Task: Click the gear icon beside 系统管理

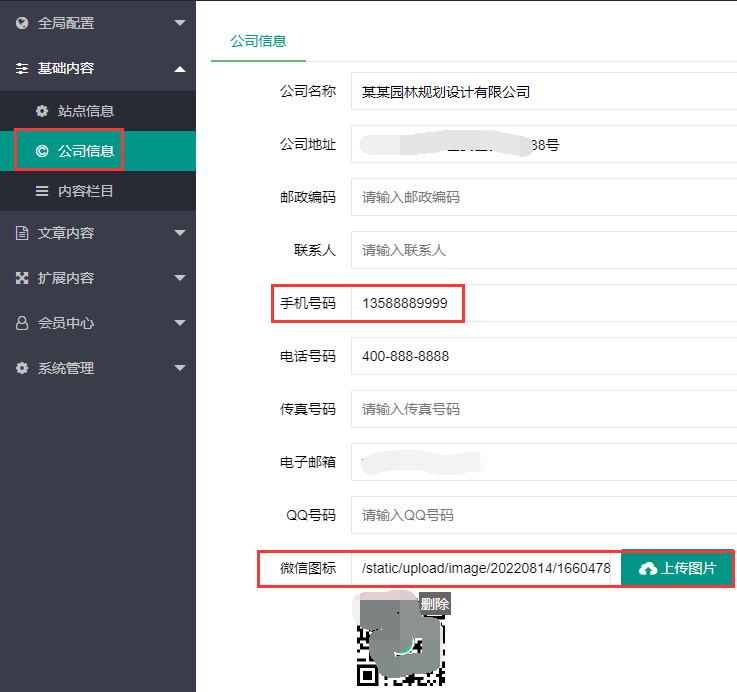Action: coord(22,368)
